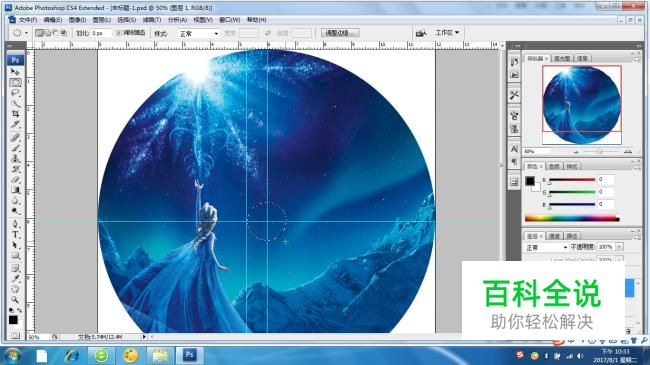The height and width of the screenshot is (365, 650).
Task: Toggle the anti-alias checkbox in options bar
Action: [x=119, y=33]
